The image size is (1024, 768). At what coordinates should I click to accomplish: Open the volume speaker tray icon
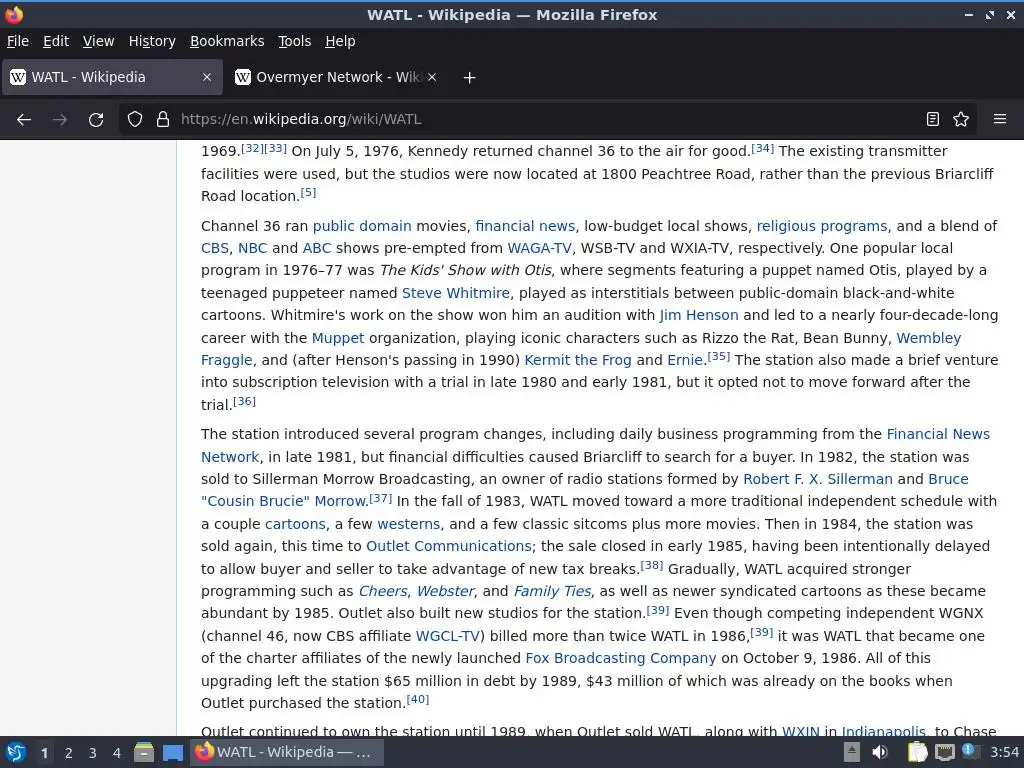click(x=880, y=752)
